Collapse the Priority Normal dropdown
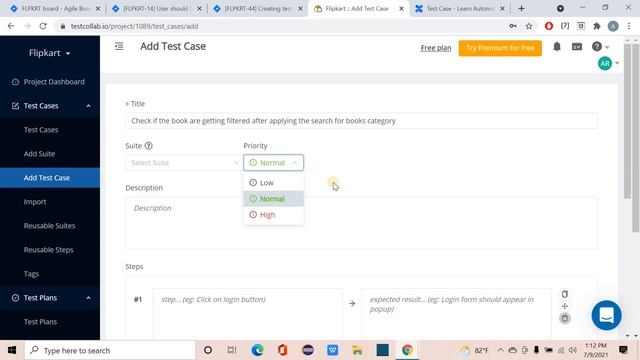 [273, 163]
